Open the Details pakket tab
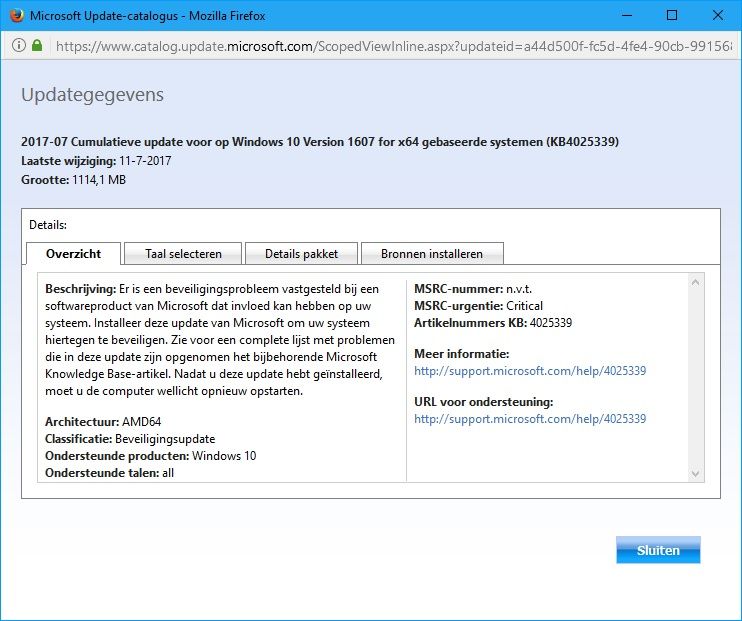 301,254
